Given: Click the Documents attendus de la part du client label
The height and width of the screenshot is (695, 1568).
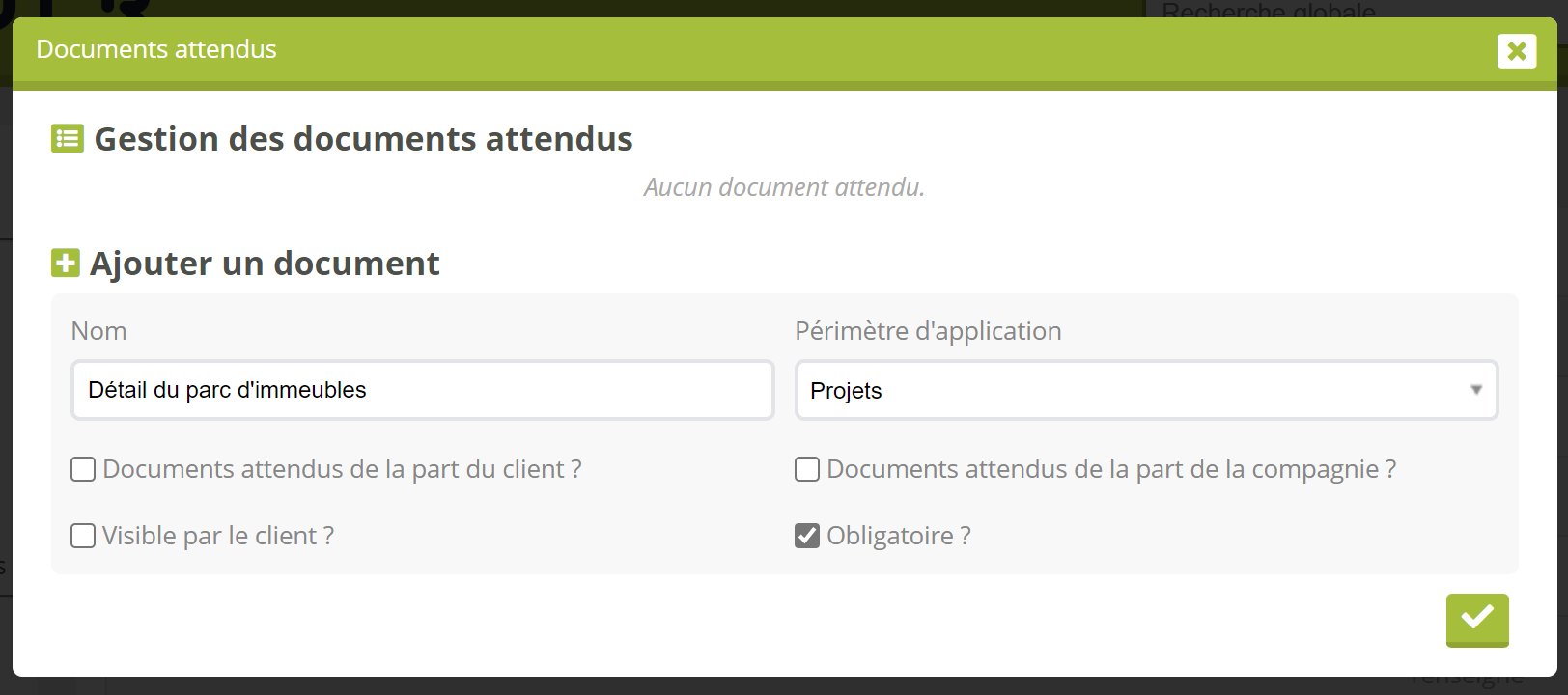Looking at the screenshot, I should coord(342,469).
